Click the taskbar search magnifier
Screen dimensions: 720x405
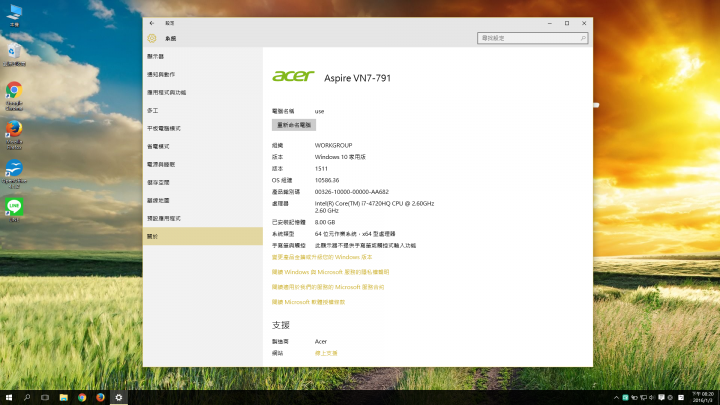pyautogui.click(x=27, y=397)
